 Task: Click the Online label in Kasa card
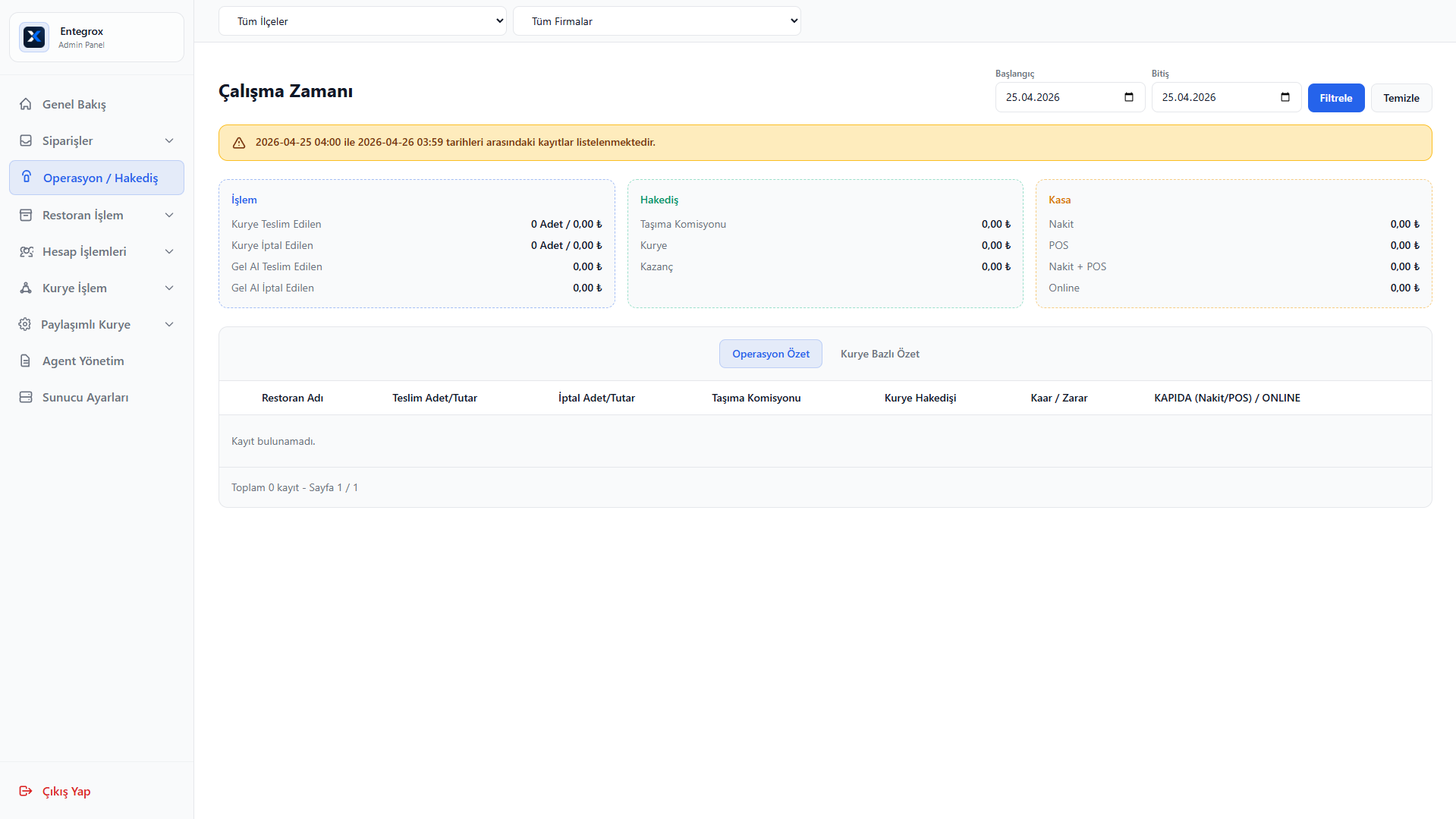point(1064,288)
